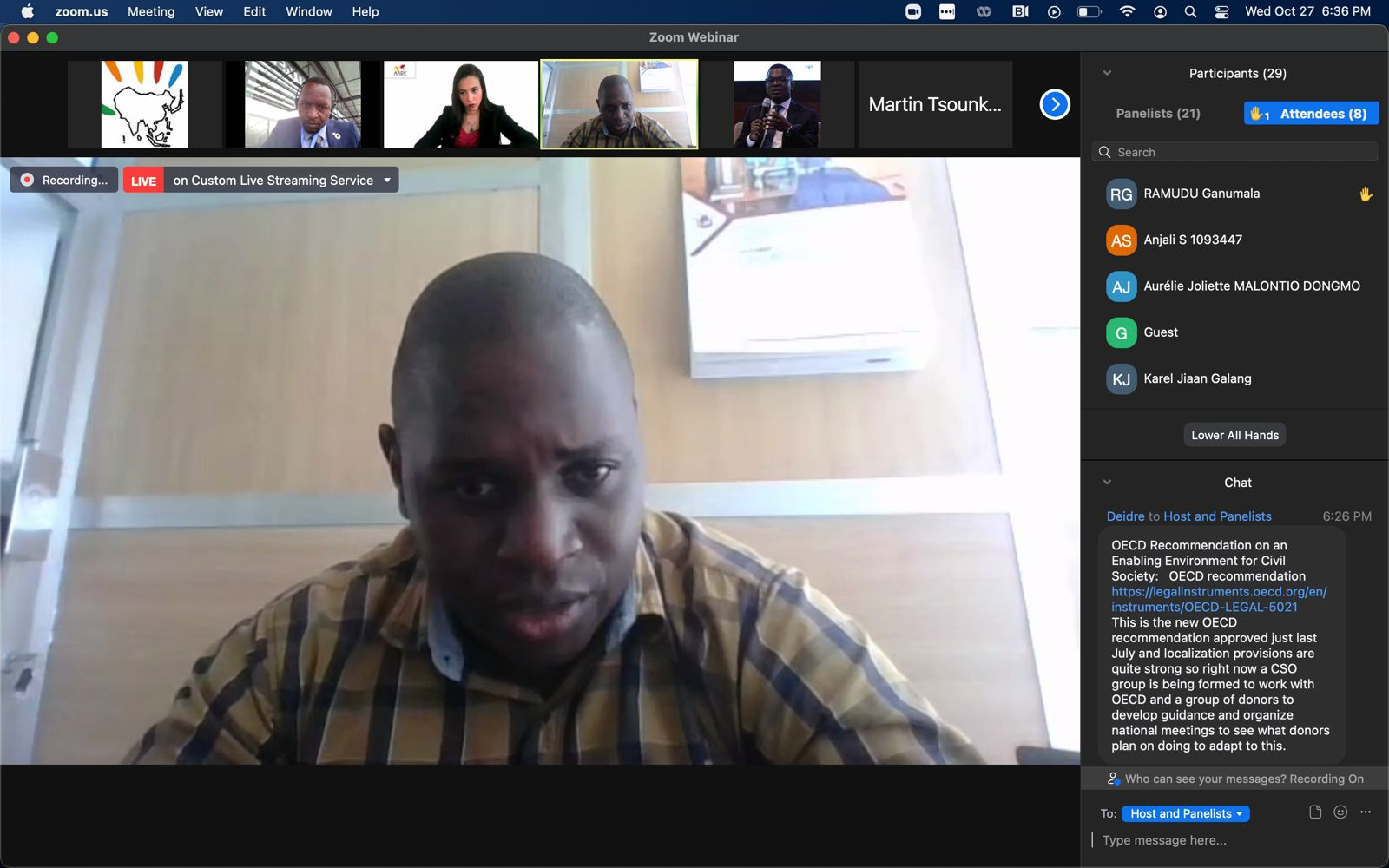Viewport: 1389px width, 868px height.
Task: Switch to the Panelists (21) tab
Action: (x=1158, y=114)
